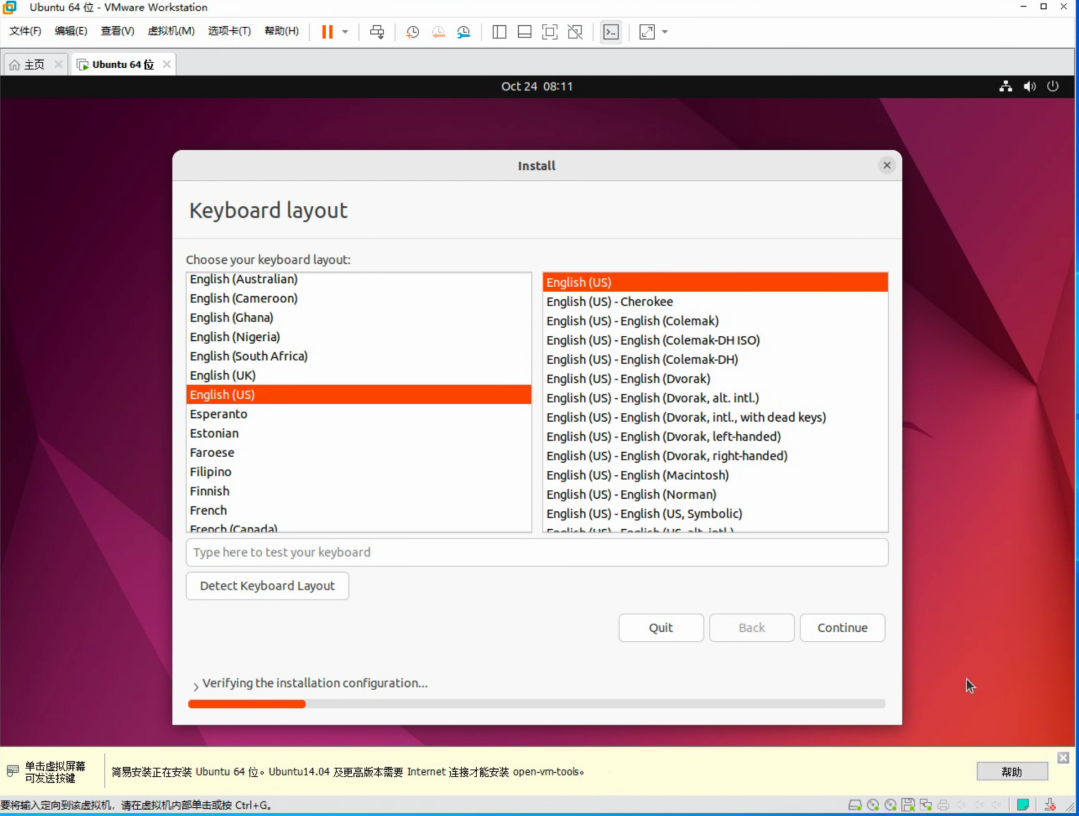This screenshot has height=816, width=1079.
Task: Click the Quit button
Action: pyautogui.click(x=661, y=627)
